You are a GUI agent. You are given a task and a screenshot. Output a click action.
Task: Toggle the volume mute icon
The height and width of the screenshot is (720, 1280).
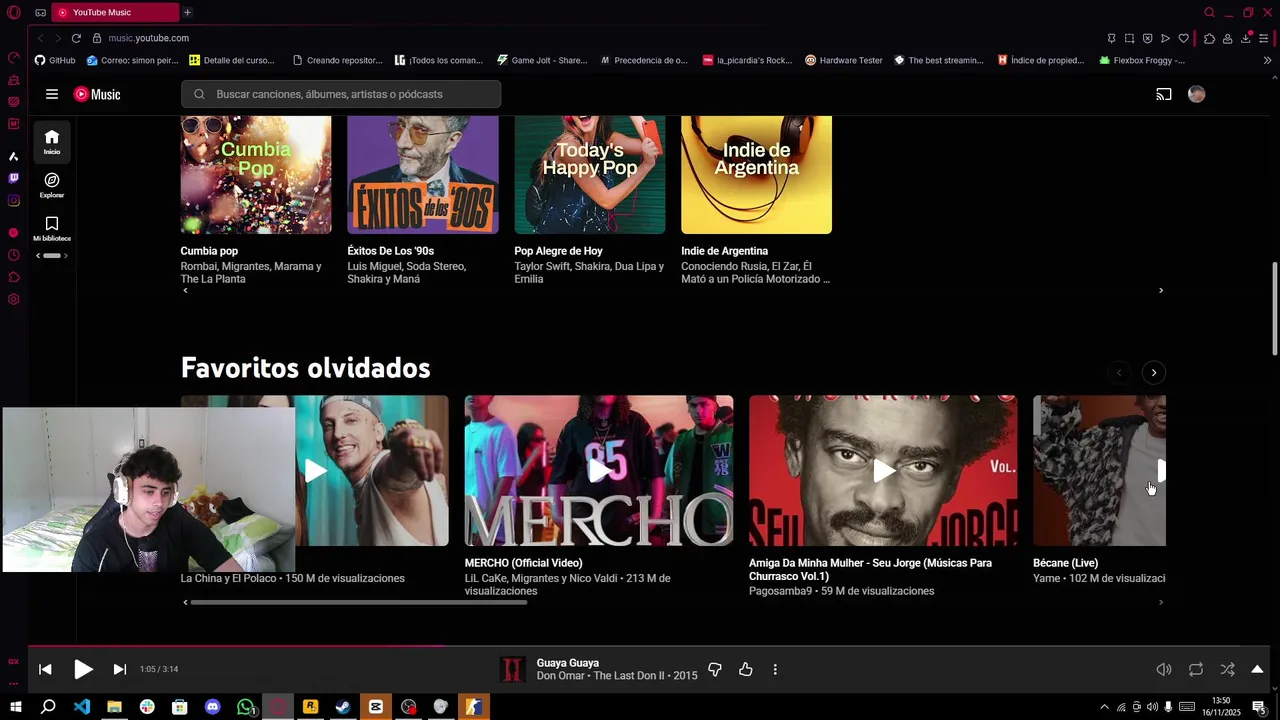click(x=1164, y=669)
